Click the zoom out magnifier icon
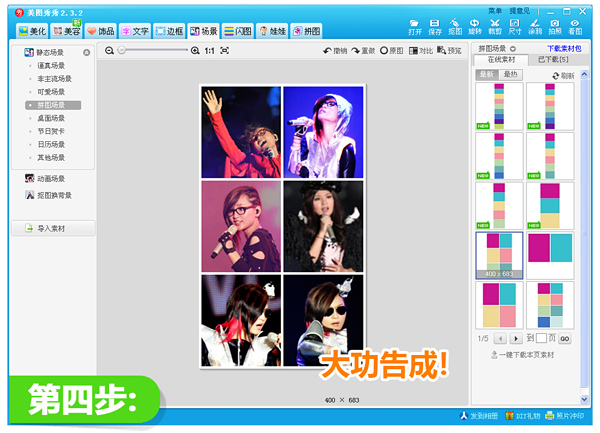The height and width of the screenshot is (433, 600). (110, 50)
